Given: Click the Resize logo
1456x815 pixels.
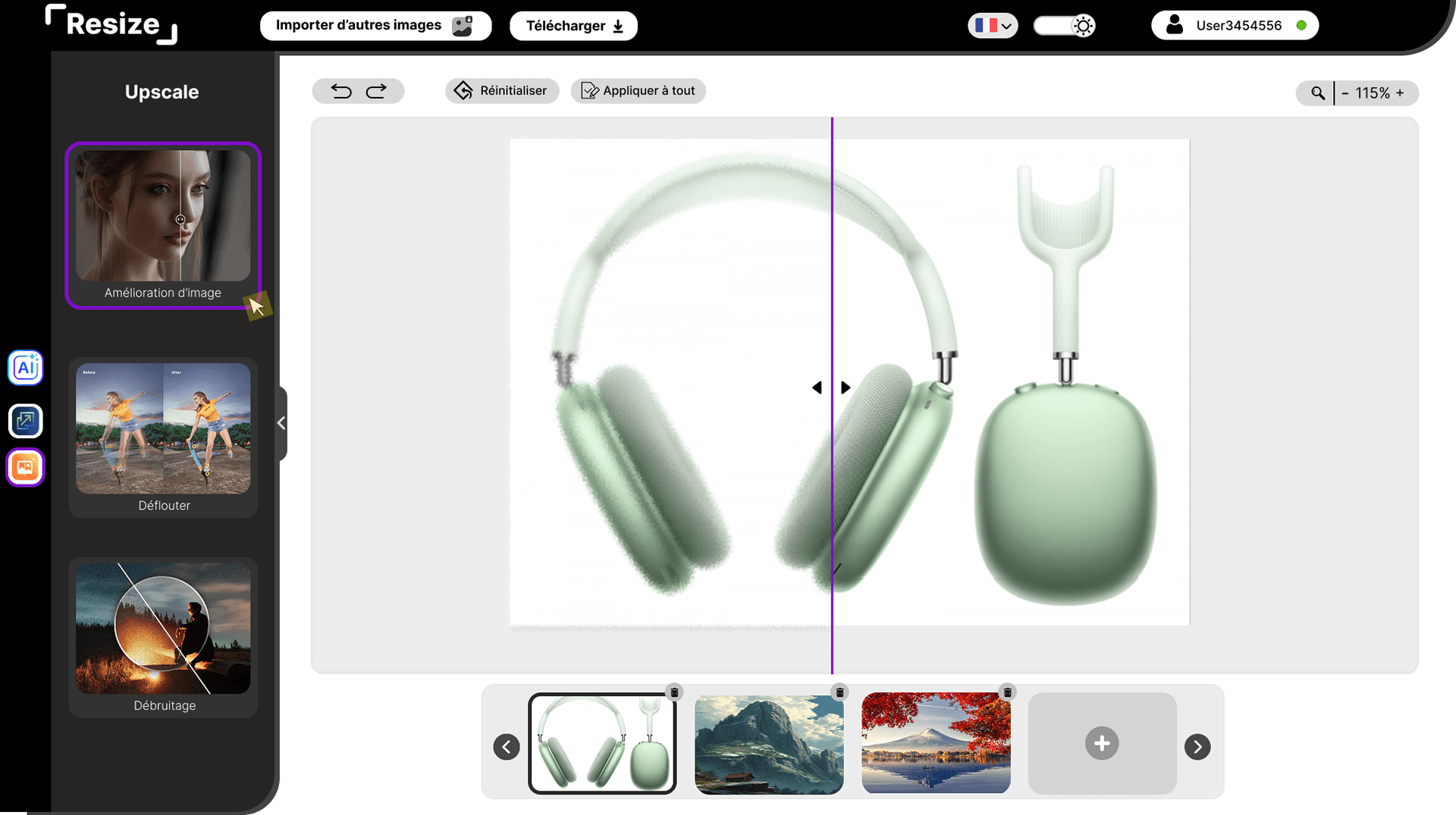Looking at the screenshot, I should click(x=111, y=24).
